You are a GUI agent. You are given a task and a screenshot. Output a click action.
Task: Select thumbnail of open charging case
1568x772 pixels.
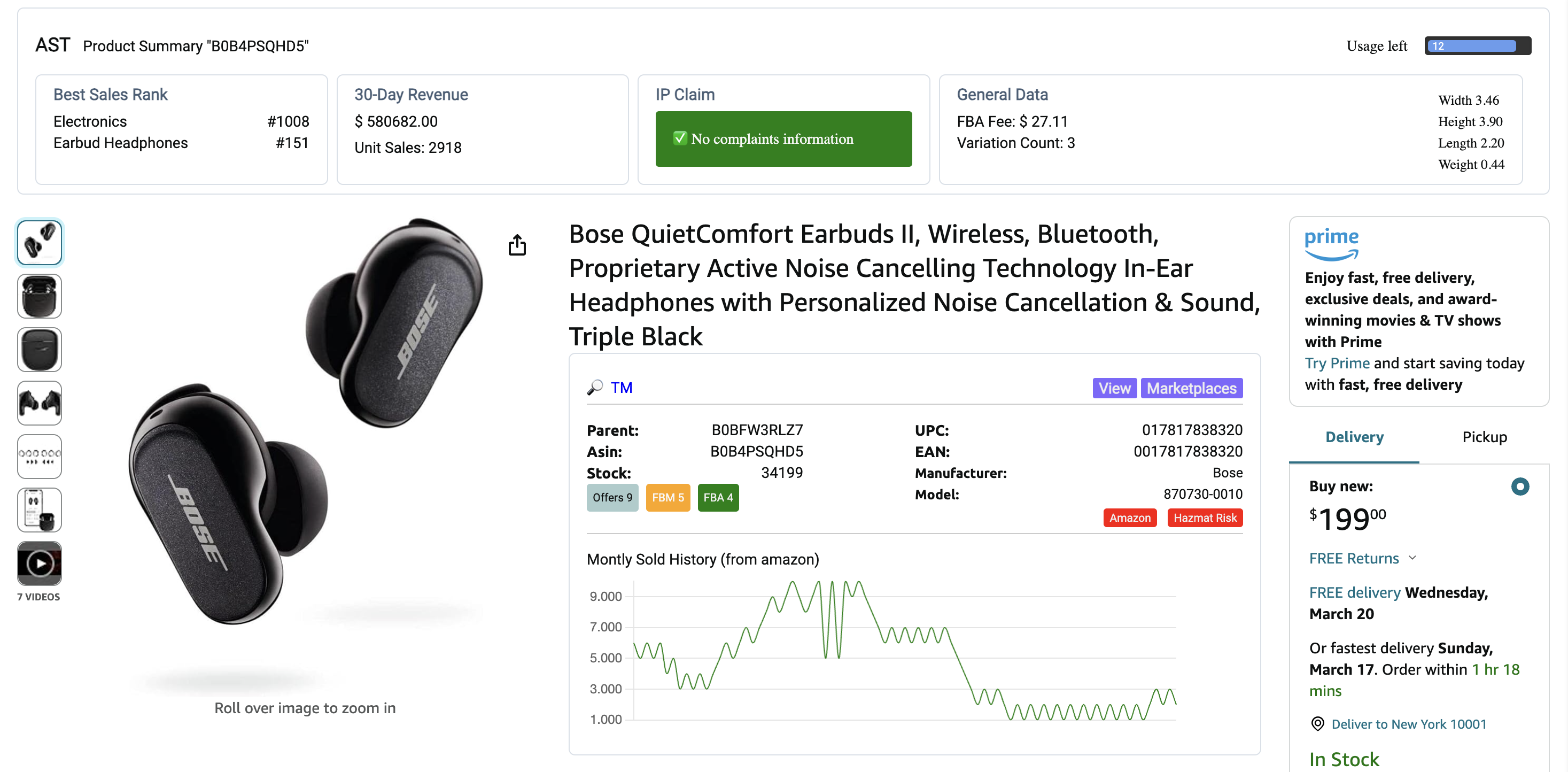[x=39, y=296]
